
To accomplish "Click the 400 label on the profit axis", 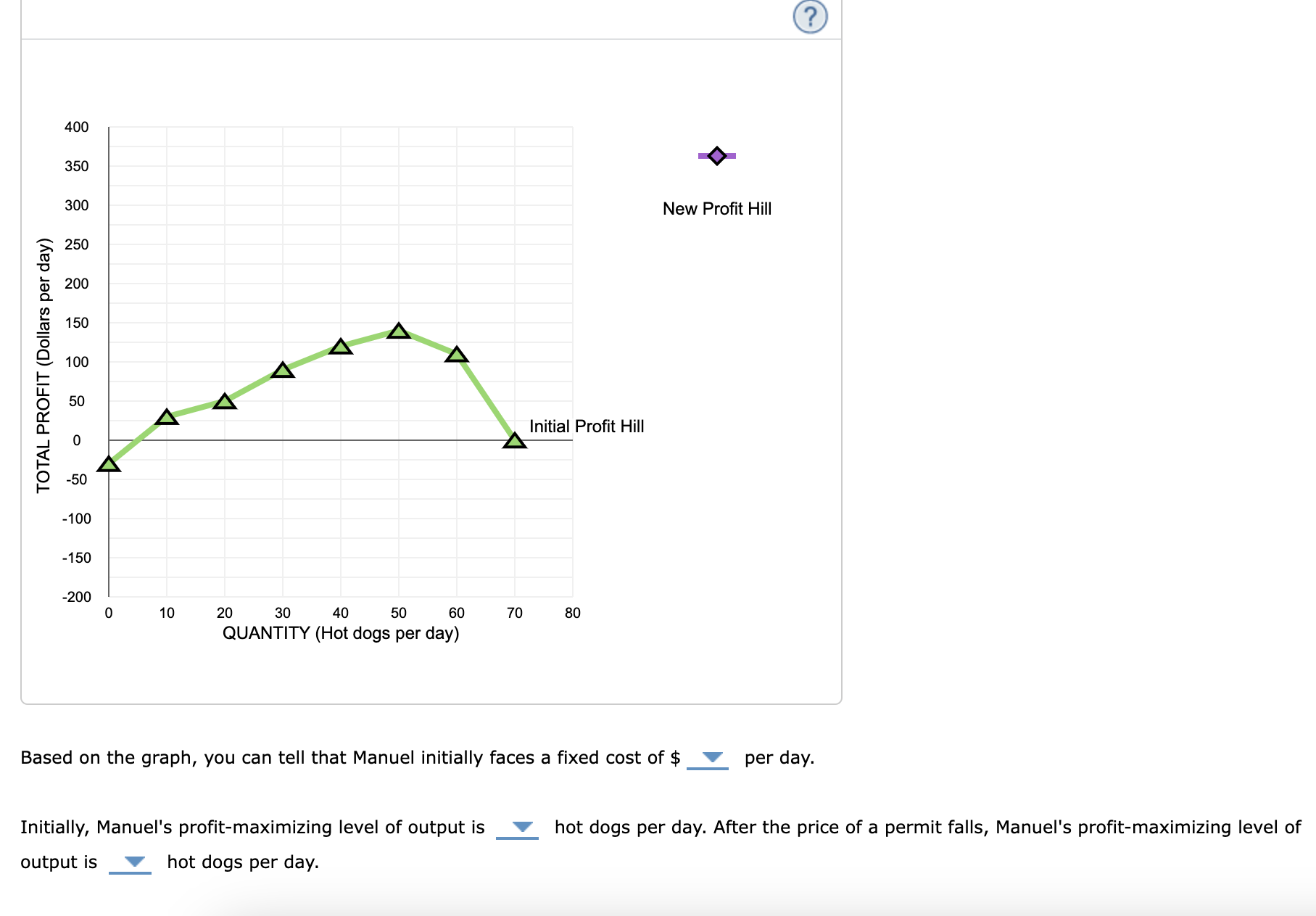I will pos(77,127).
